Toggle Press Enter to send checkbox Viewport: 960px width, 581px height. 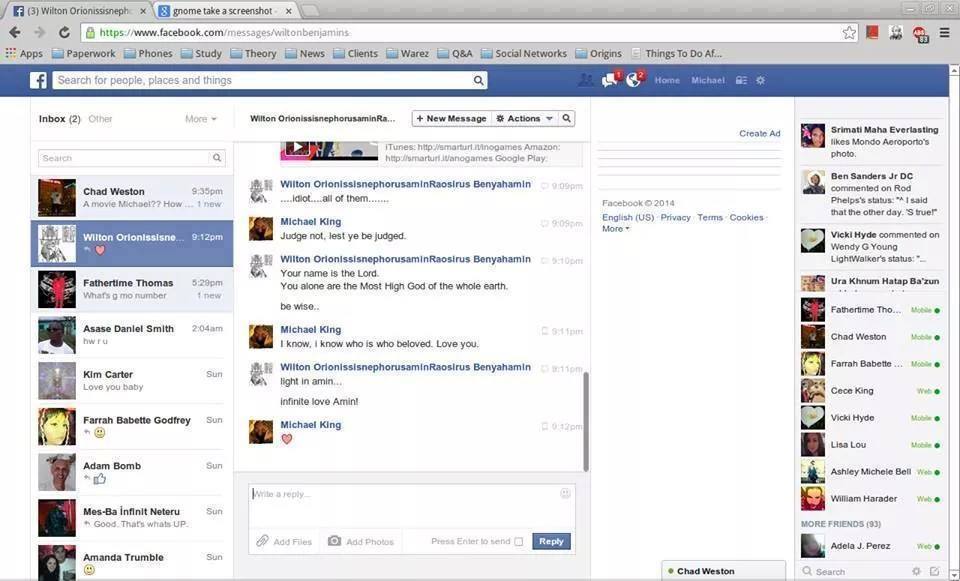[x=519, y=542]
